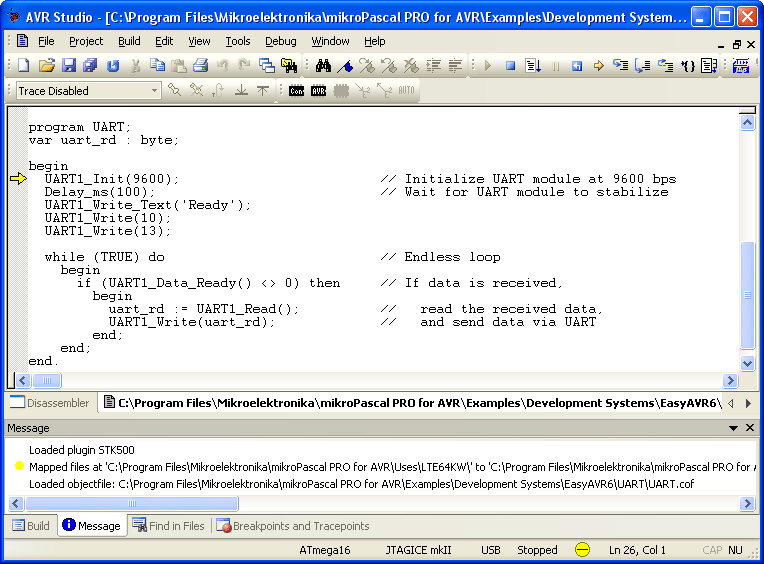Select the Message tab
Viewport: 764px width, 564px height.
pyautogui.click(x=92, y=526)
